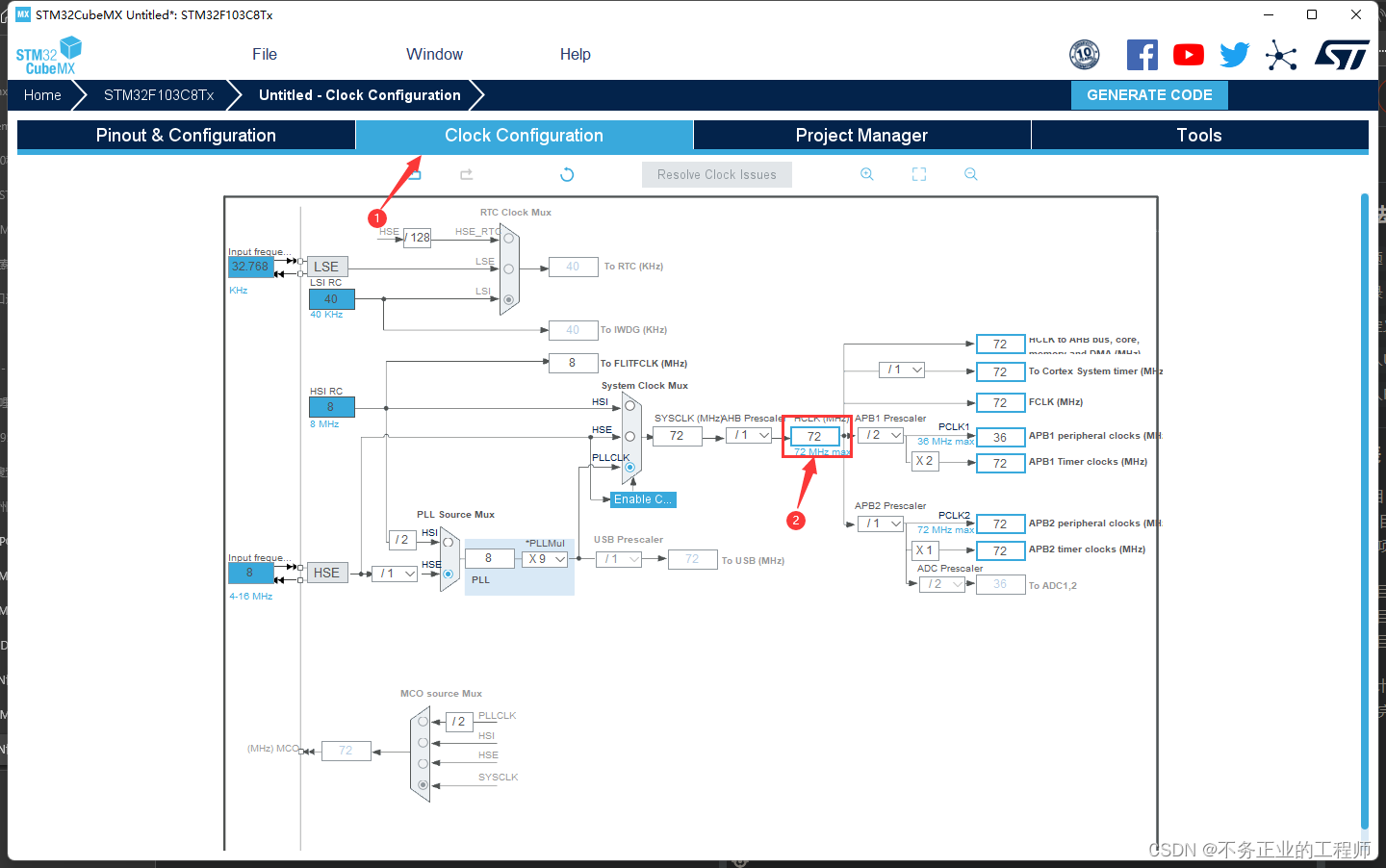Select HSI in System Clock Mux
This screenshot has width=1386, height=868.
pyautogui.click(x=629, y=405)
